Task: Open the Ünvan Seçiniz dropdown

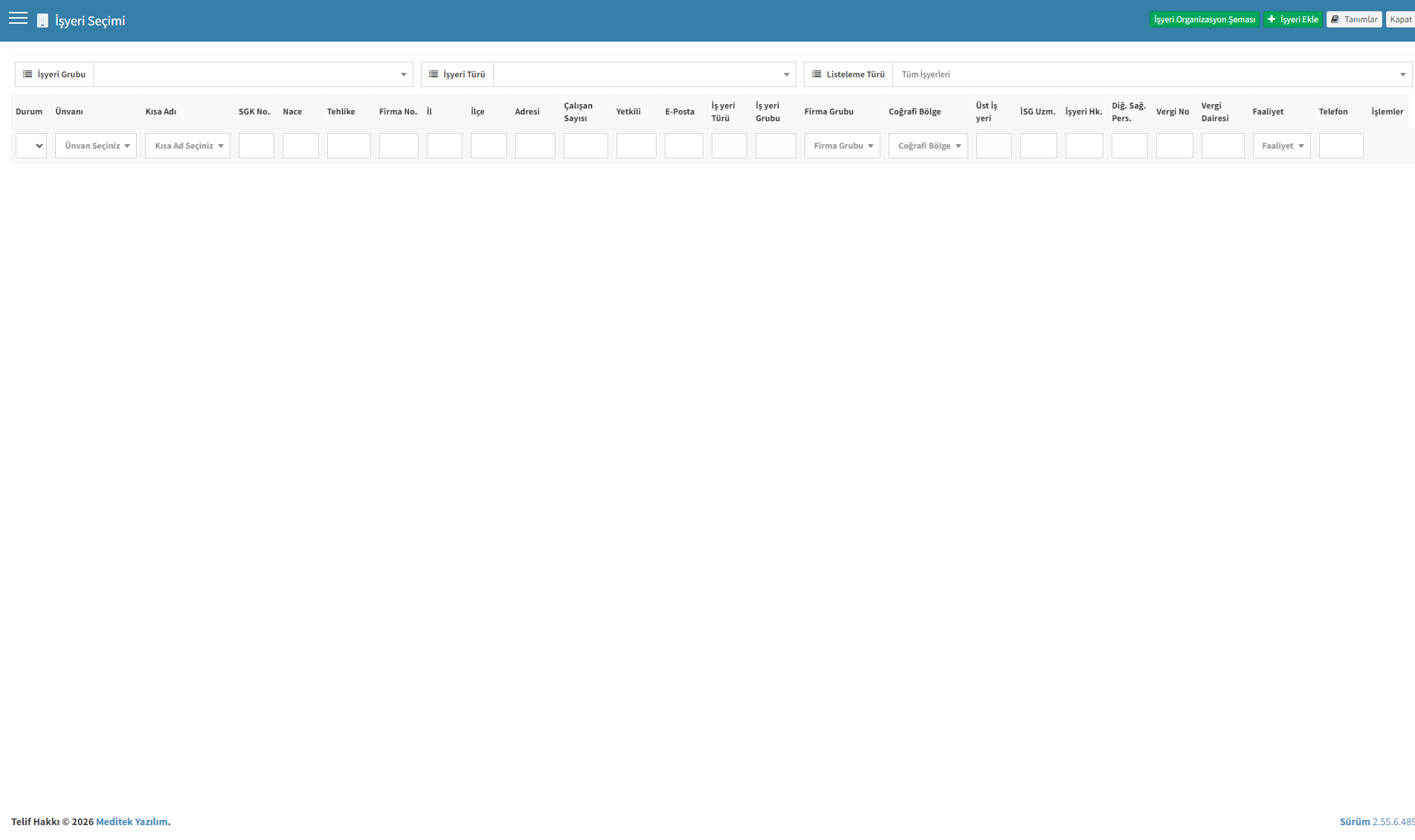Action: tap(96, 146)
